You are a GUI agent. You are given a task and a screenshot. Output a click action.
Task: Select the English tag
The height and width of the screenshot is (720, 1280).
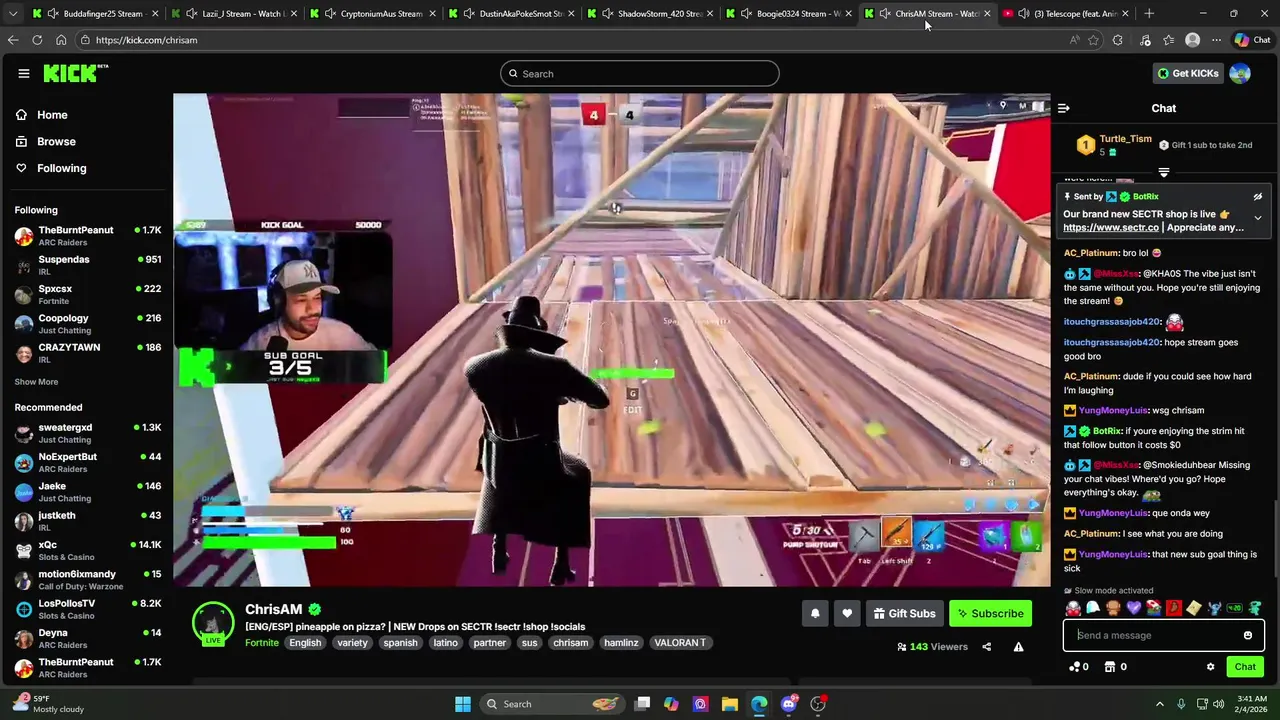[x=305, y=643]
